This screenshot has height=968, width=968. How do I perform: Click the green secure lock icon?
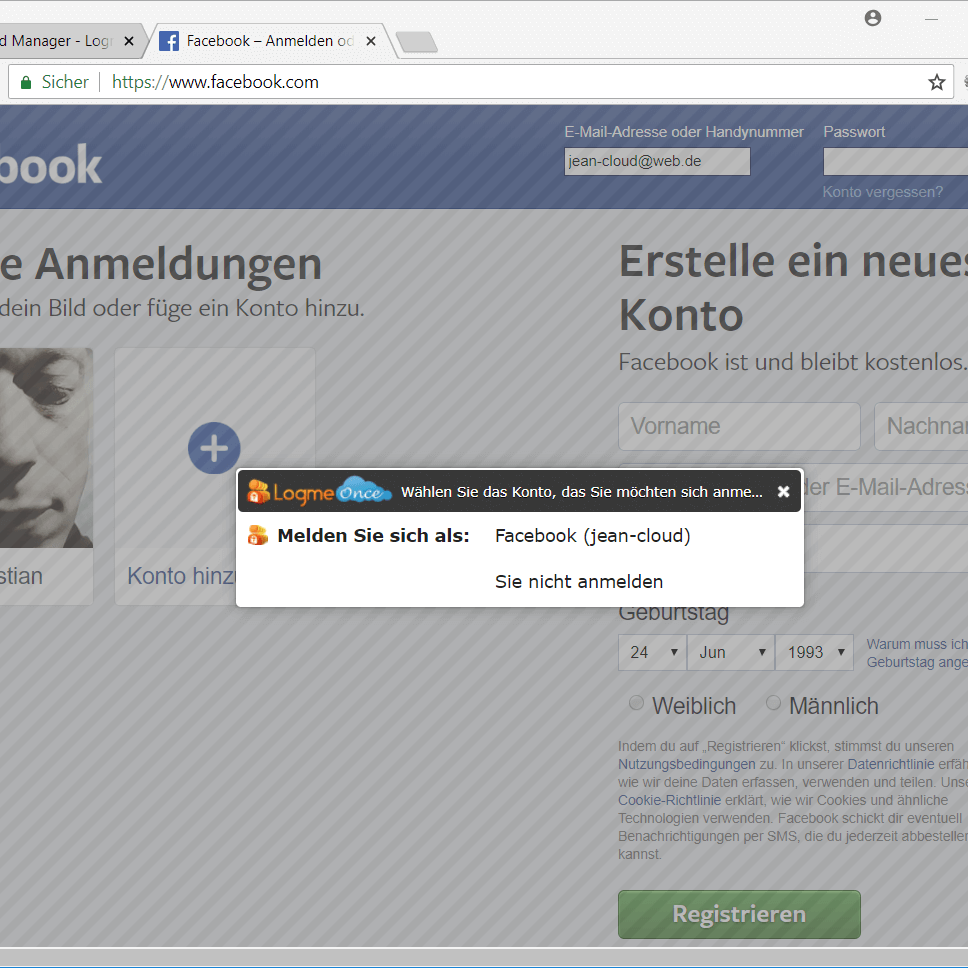point(26,82)
